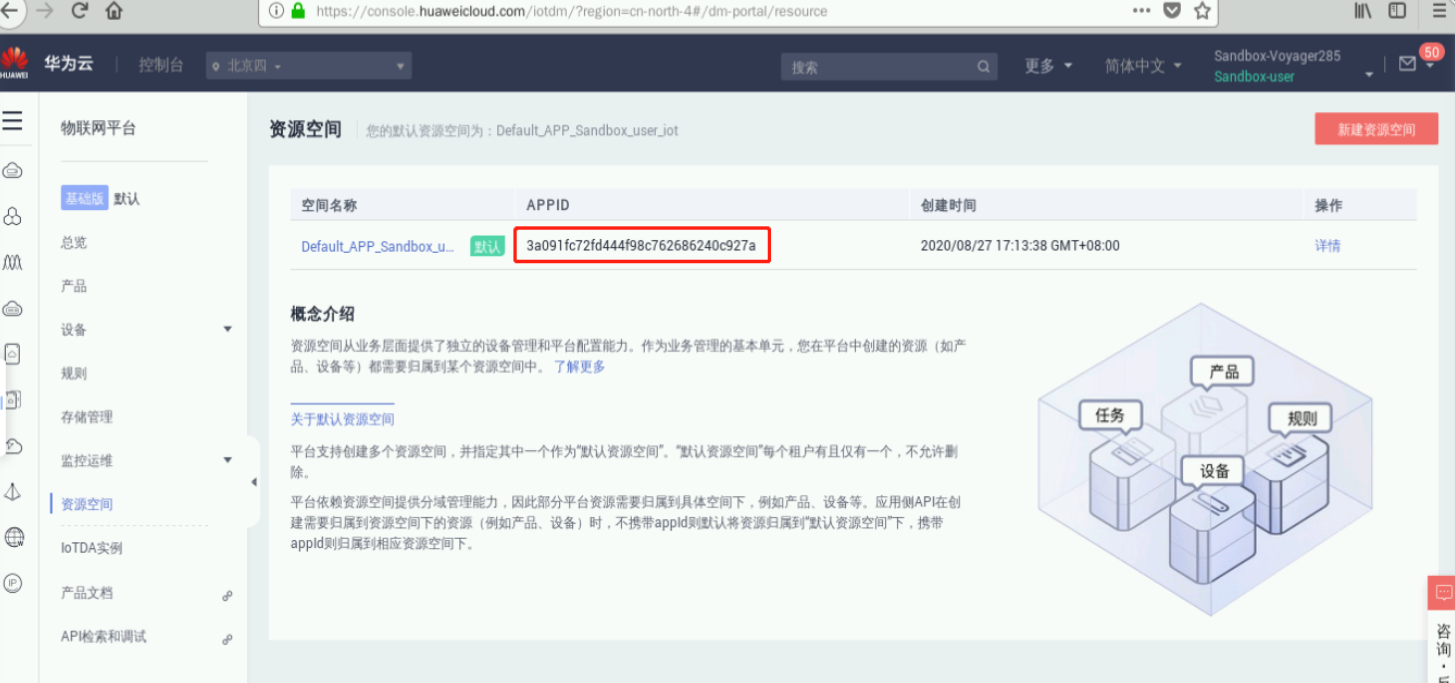
Task: Click the site information (i) icon
Action: click(x=276, y=11)
